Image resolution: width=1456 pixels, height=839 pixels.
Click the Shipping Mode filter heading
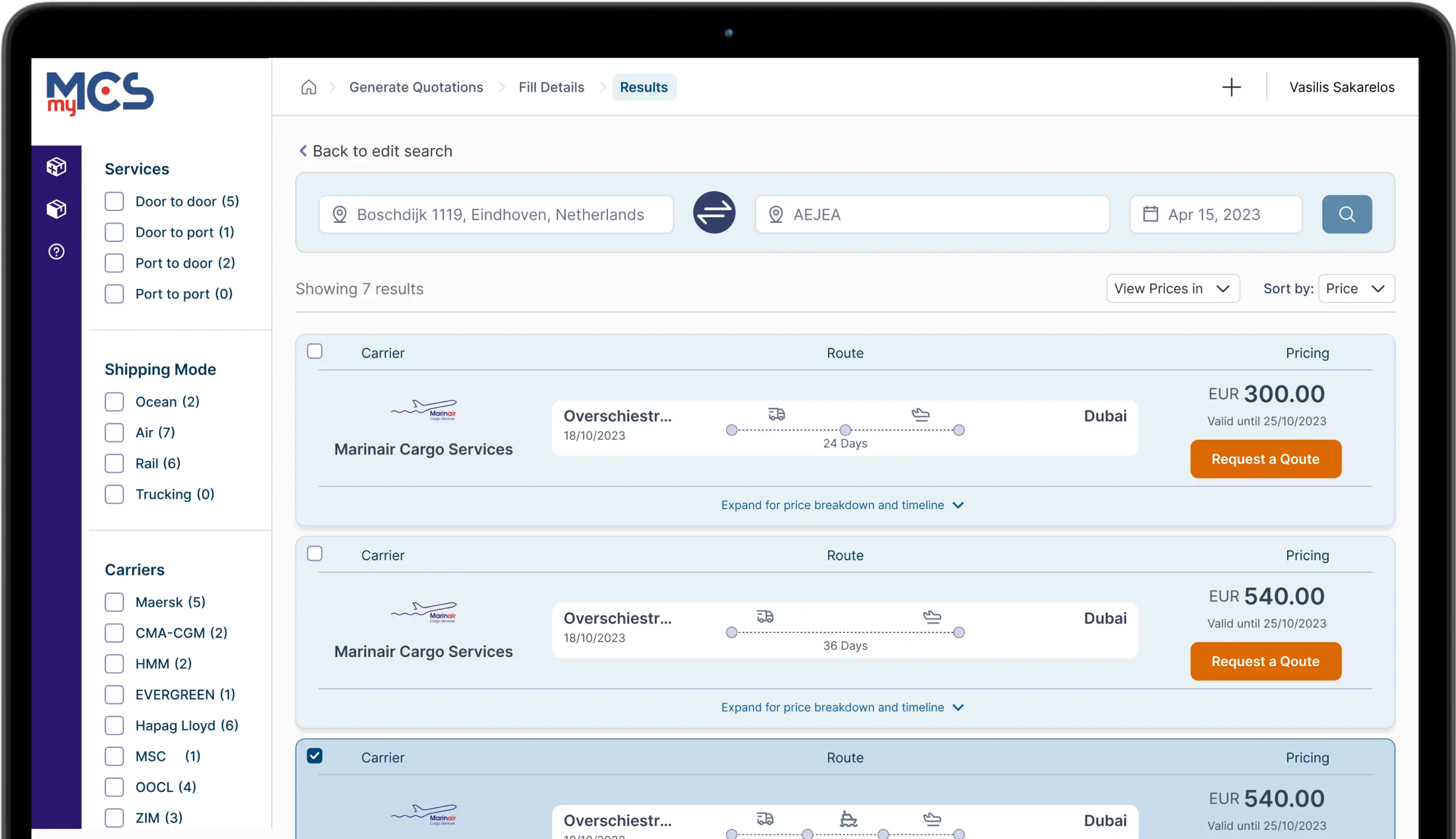click(x=160, y=369)
